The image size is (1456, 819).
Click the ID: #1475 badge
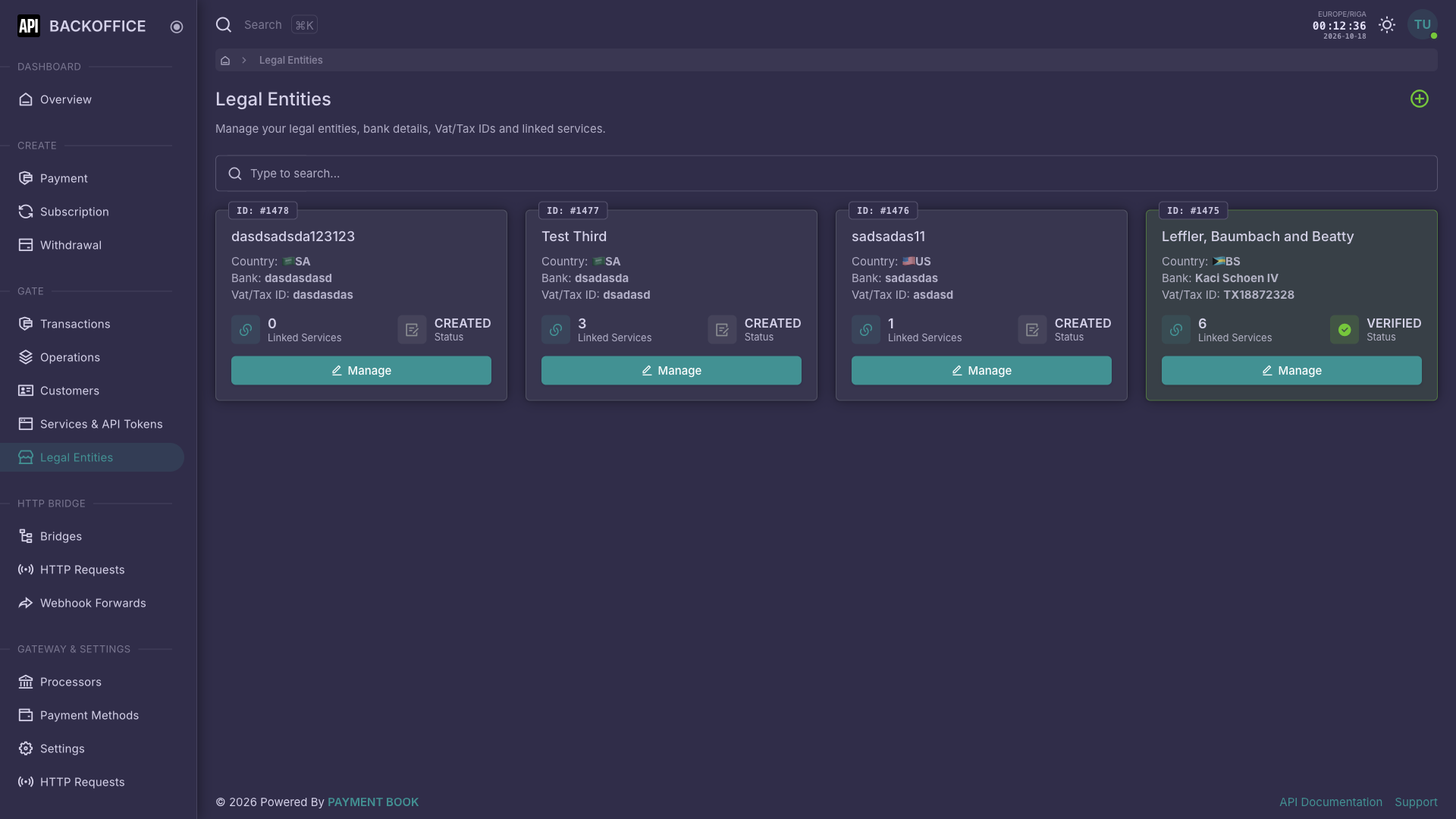[1193, 211]
